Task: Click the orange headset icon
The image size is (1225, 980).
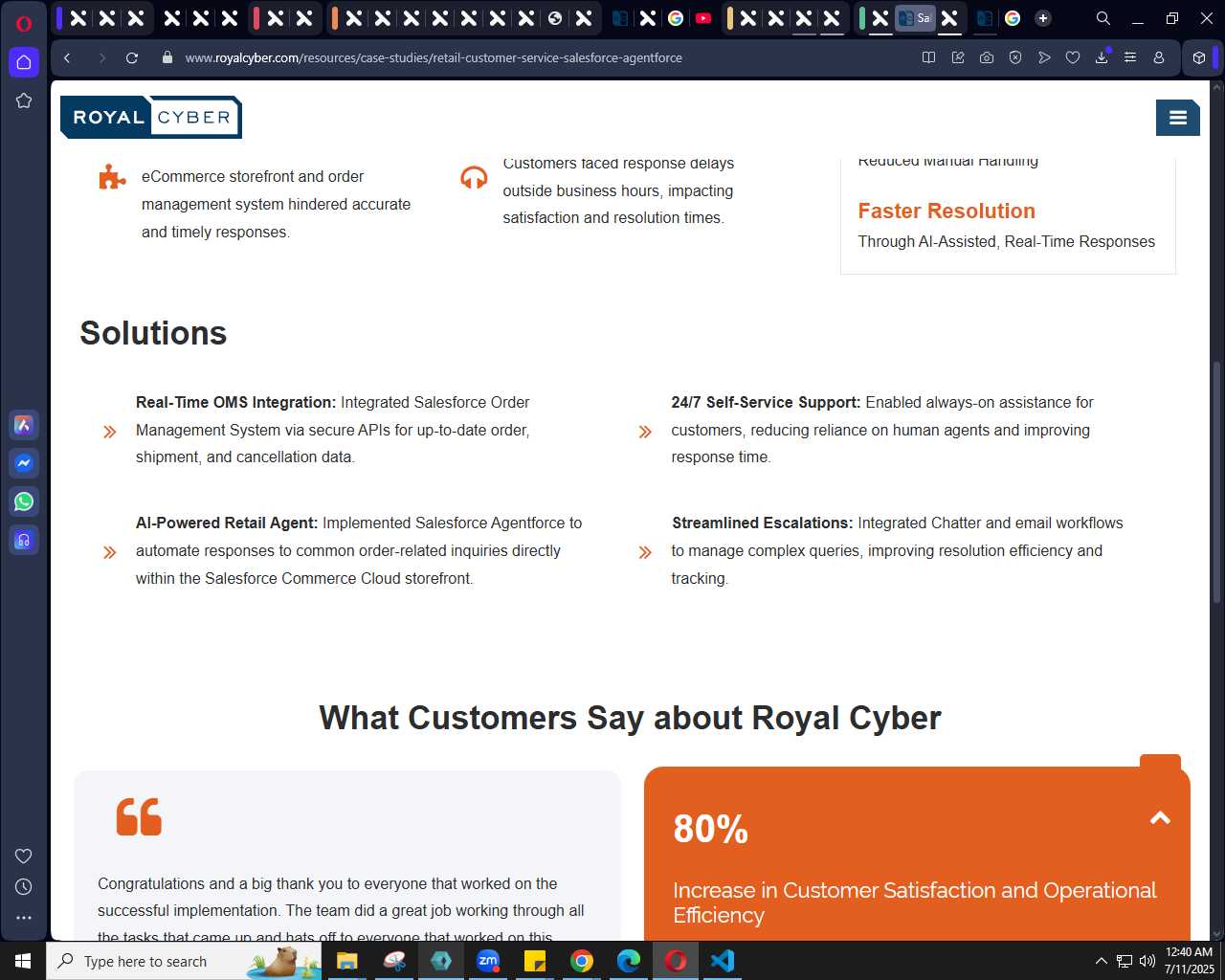Action: click(x=474, y=178)
